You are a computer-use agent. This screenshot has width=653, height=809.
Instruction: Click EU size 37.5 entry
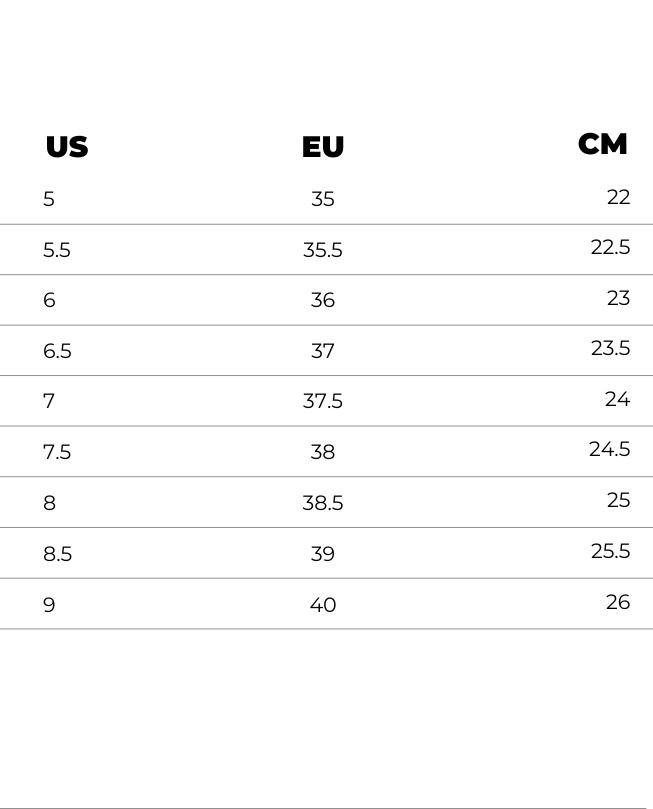coord(323,401)
